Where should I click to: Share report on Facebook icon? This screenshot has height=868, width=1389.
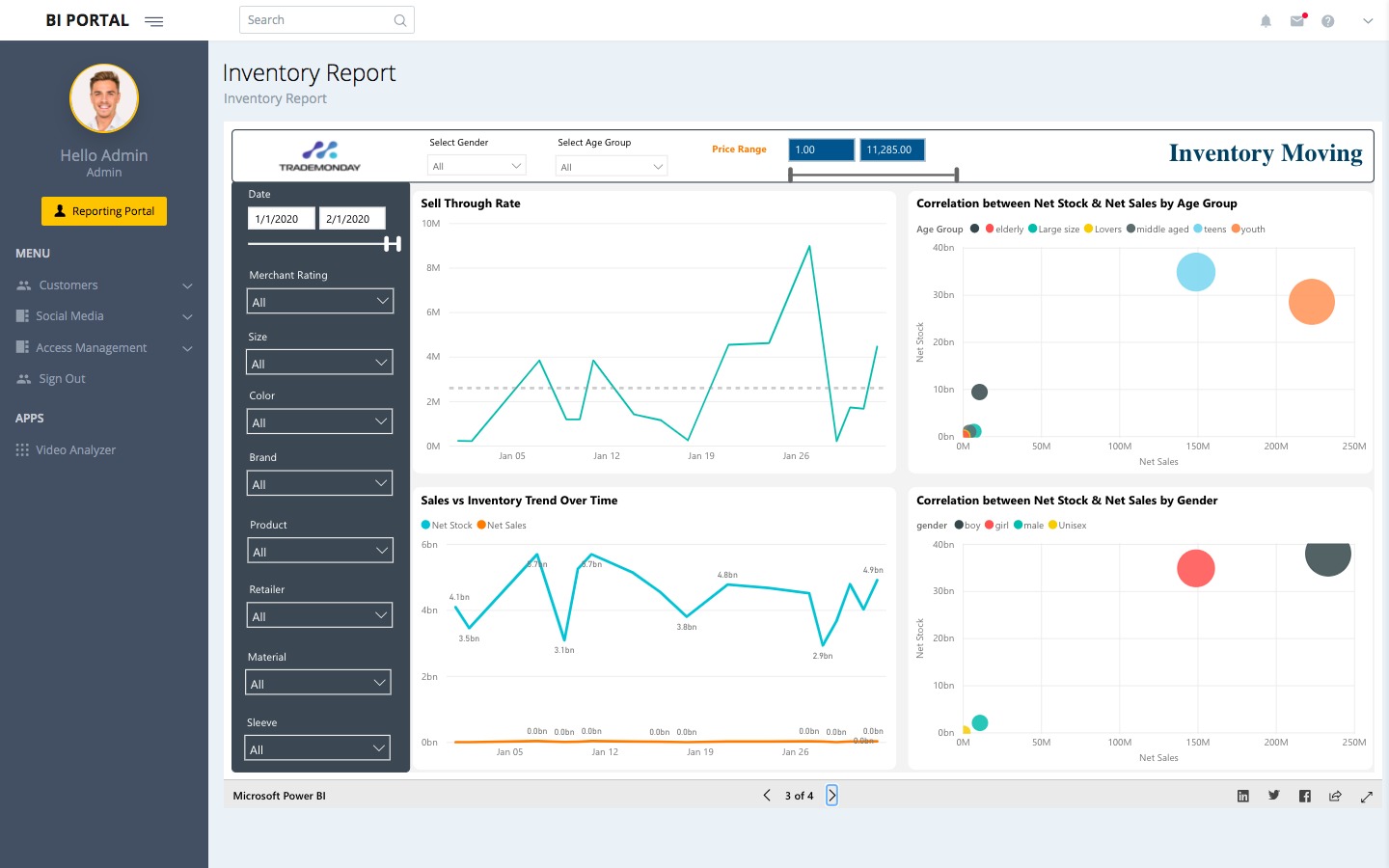[1305, 796]
